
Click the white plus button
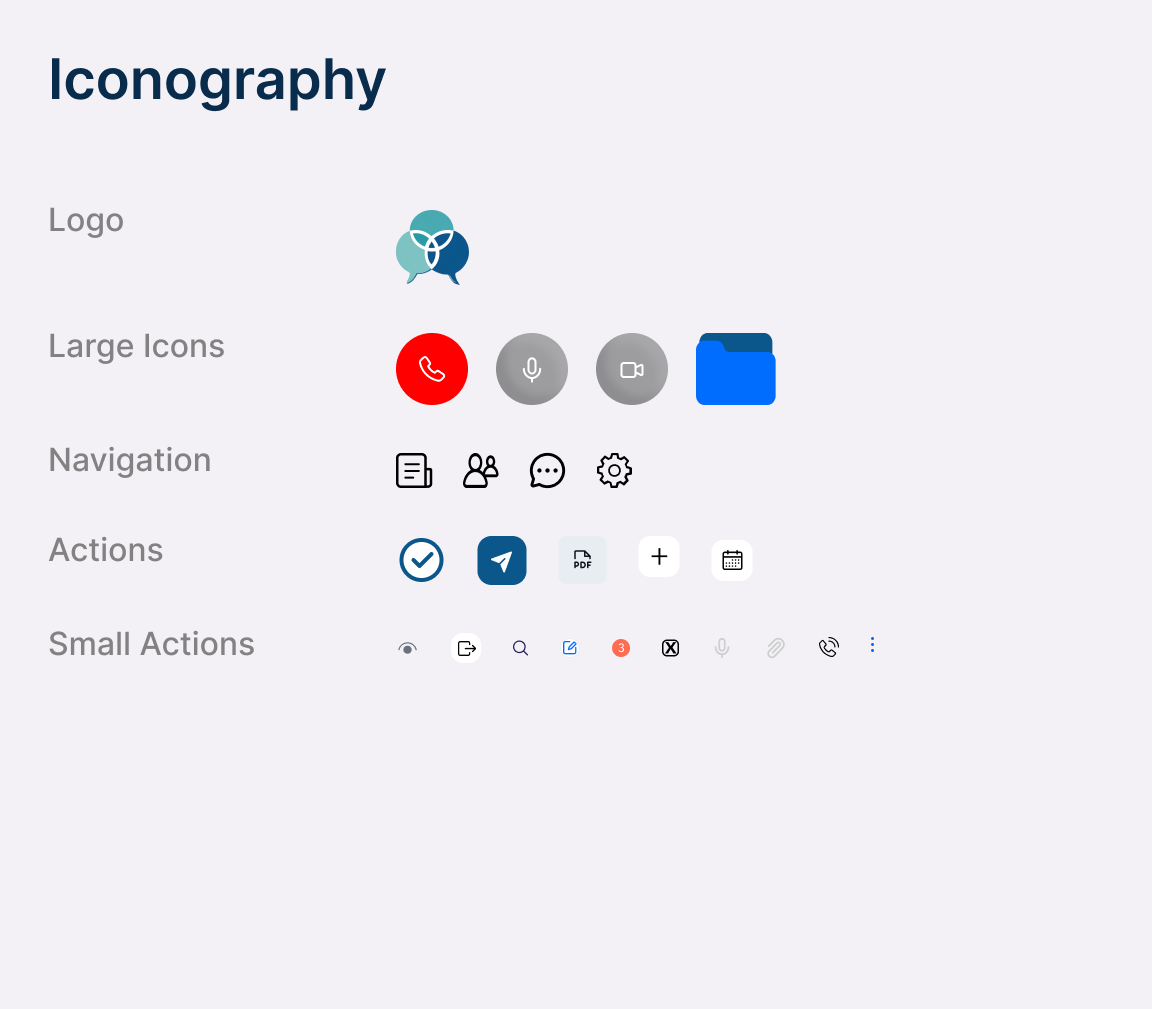659,556
